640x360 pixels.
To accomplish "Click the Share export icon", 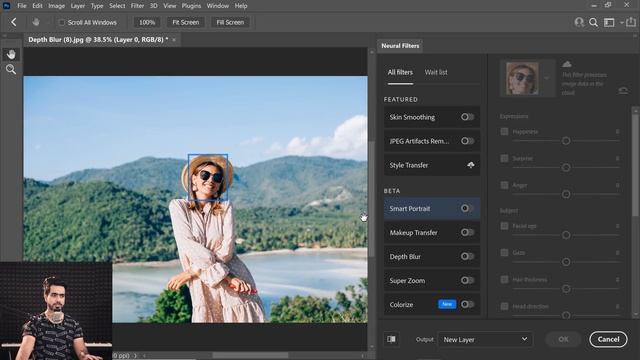I will pyautogui.click(x=631, y=22).
